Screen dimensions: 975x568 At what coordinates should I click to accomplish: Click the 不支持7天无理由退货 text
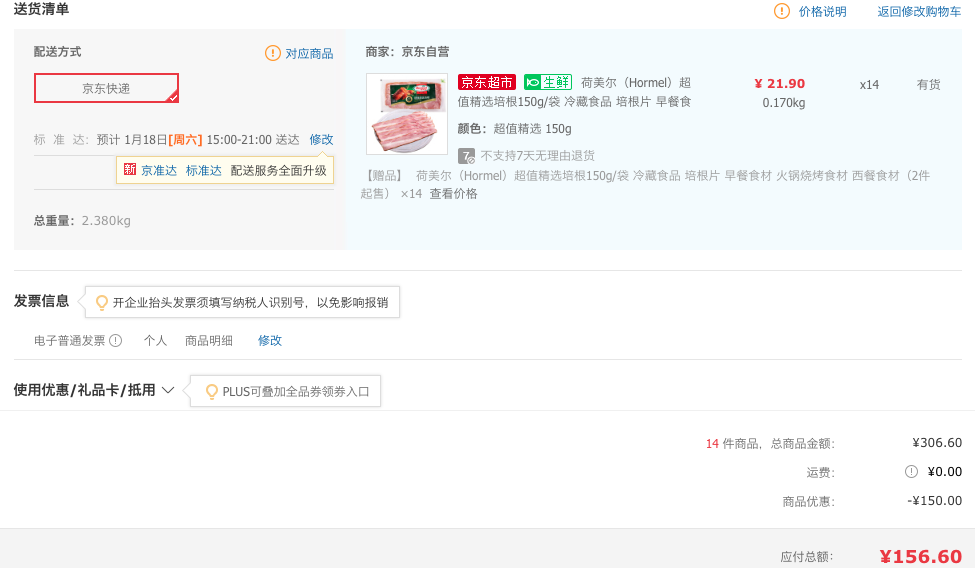coord(537,156)
